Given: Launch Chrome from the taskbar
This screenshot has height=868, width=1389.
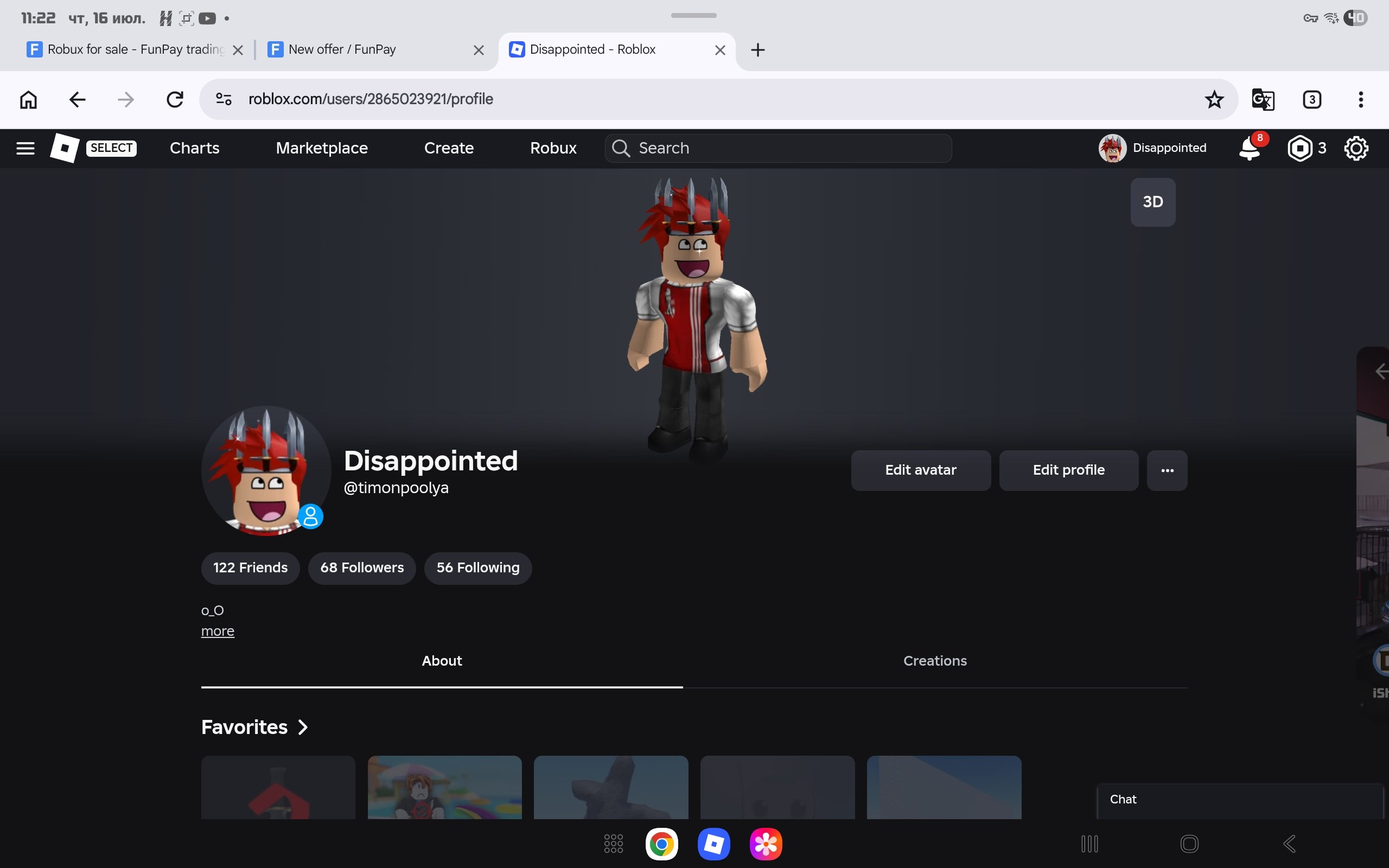Looking at the screenshot, I should point(661,844).
